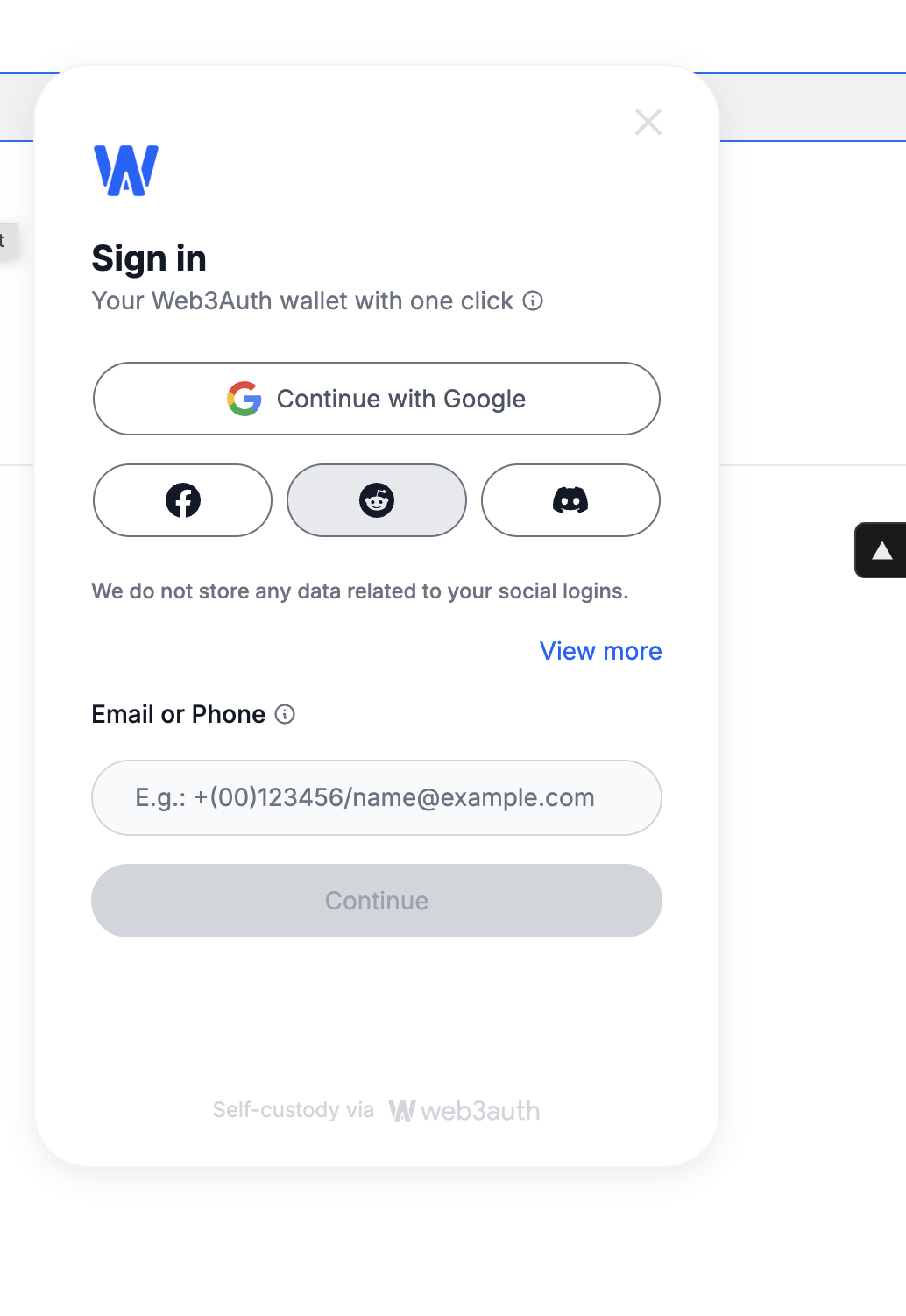Viewport: 906px width, 1316px height.
Task: Expand more login options via View more
Action: pos(600,651)
